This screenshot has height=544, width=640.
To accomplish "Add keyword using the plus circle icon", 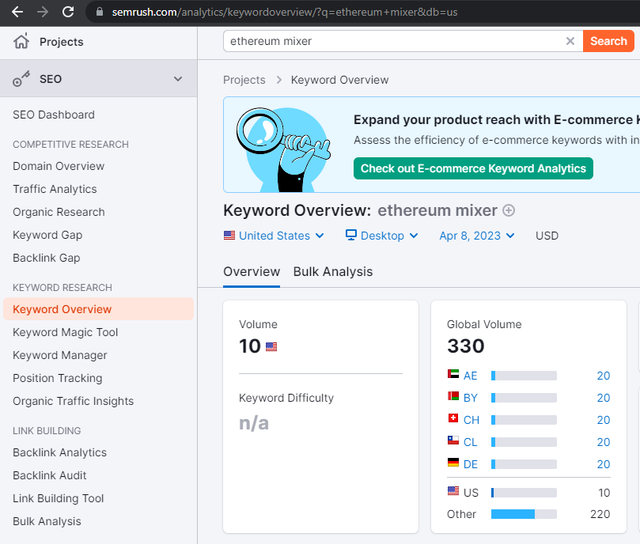I will (x=509, y=211).
